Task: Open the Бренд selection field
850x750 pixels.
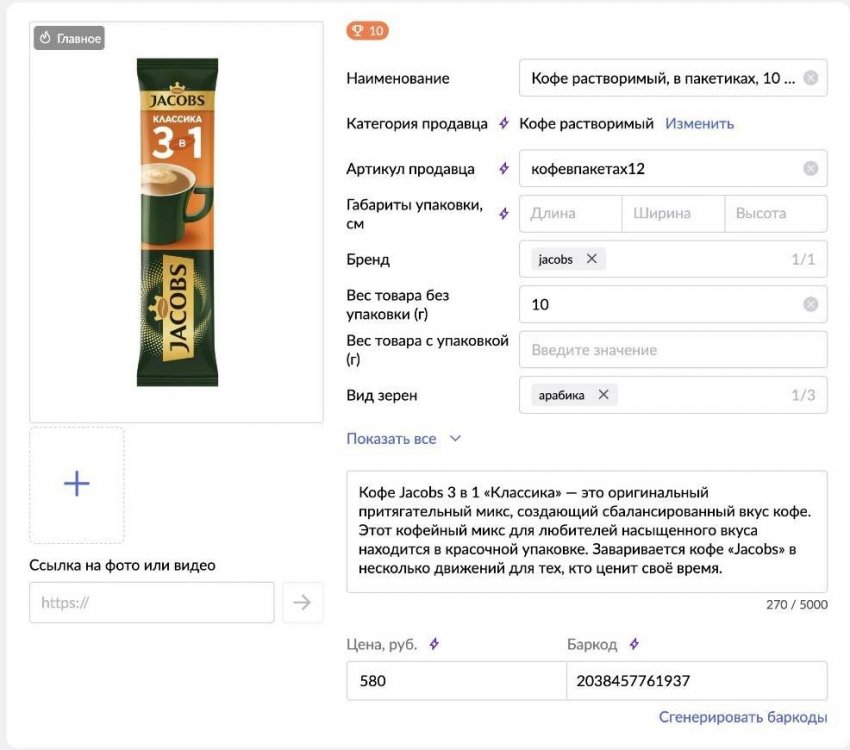Action: 700,259
